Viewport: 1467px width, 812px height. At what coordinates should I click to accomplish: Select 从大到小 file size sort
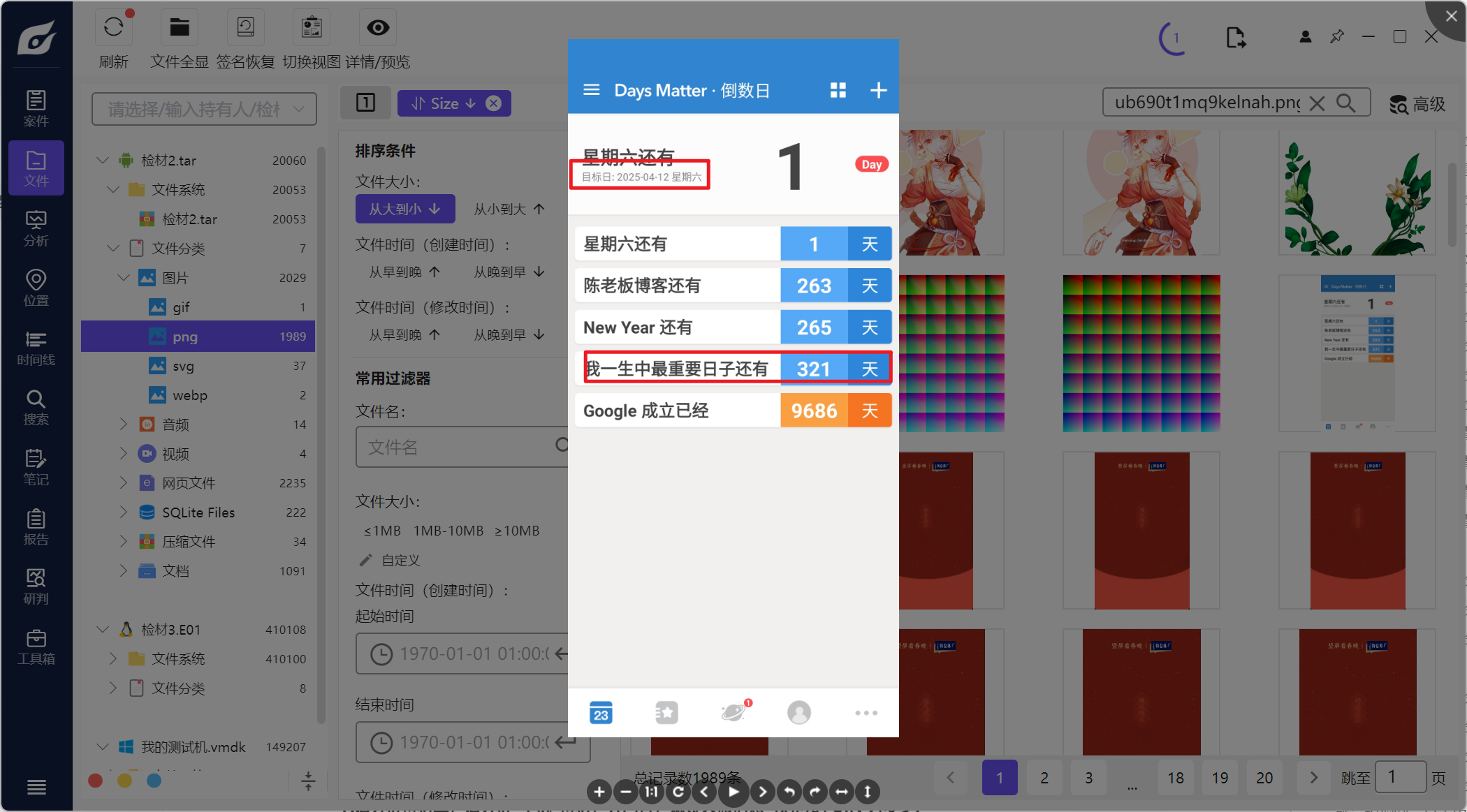click(404, 209)
